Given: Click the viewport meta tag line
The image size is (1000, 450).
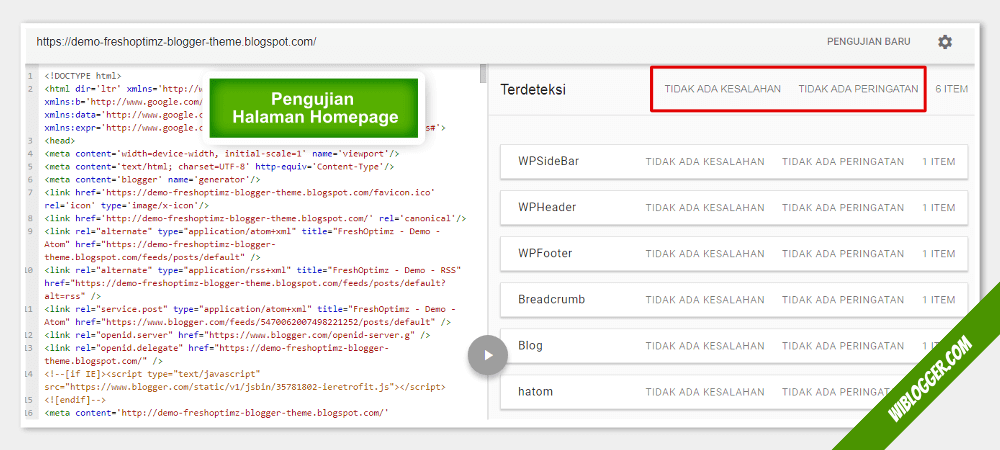Looking at the screenshot, I should [x=222, y=154].
